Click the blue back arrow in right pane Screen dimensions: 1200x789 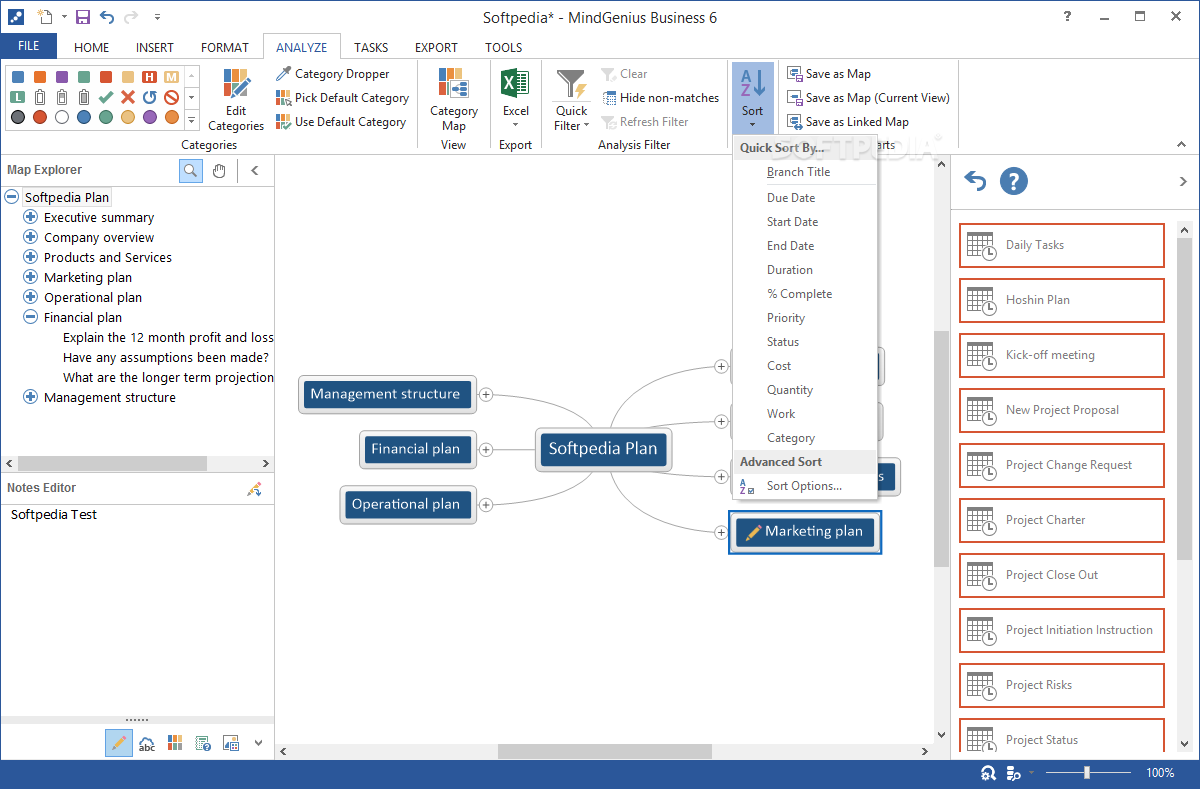975,181
